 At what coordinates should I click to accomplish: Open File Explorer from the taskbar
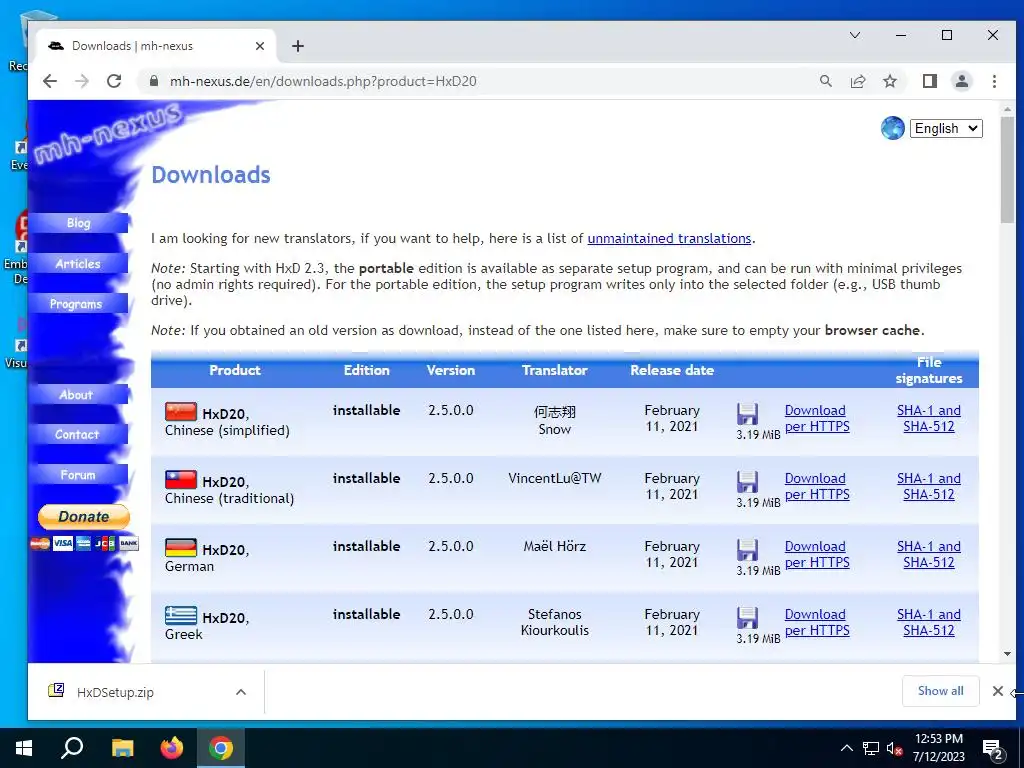click(x=122, y=748)
